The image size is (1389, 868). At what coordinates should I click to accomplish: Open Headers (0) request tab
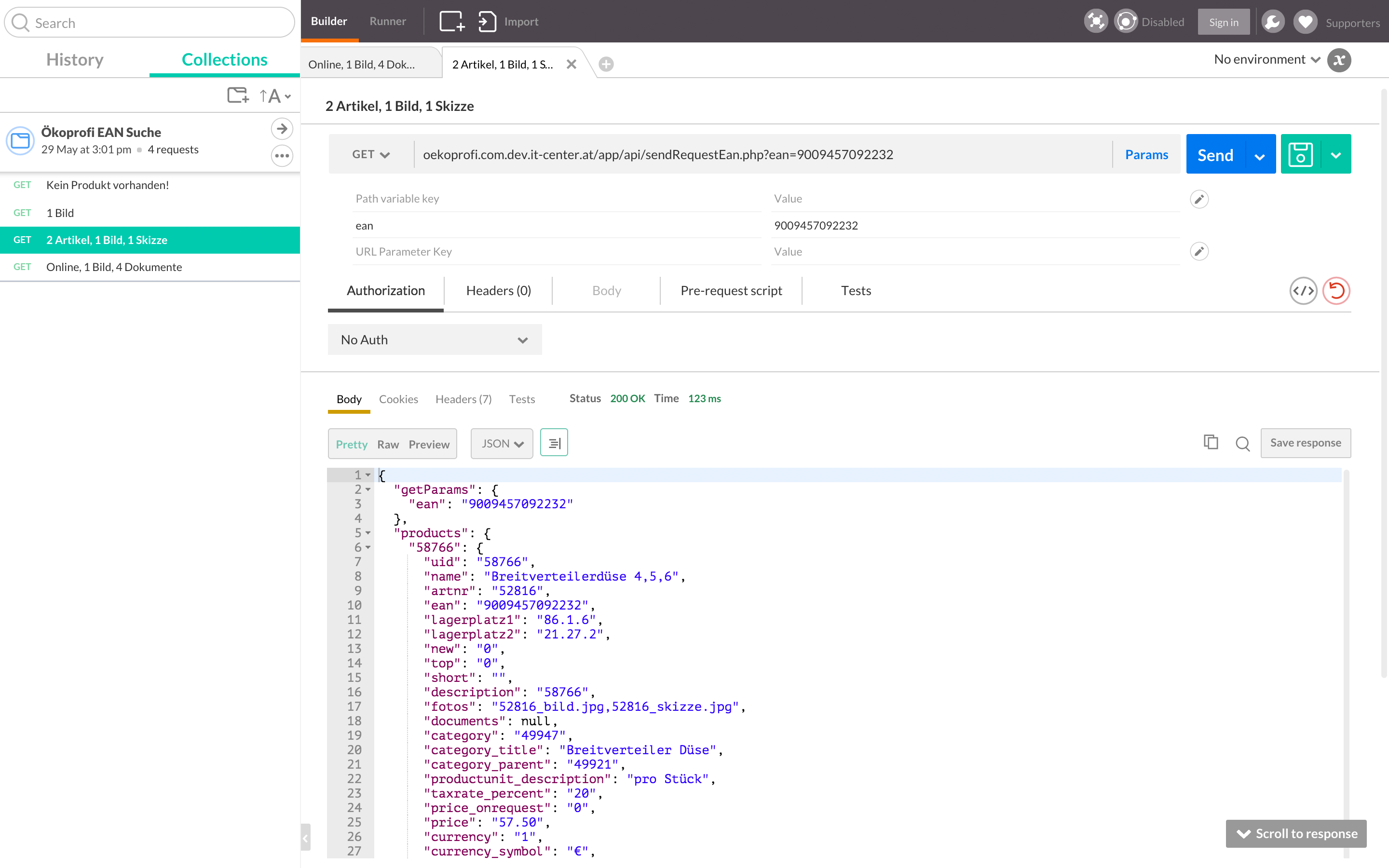click(x=498, y=290)
